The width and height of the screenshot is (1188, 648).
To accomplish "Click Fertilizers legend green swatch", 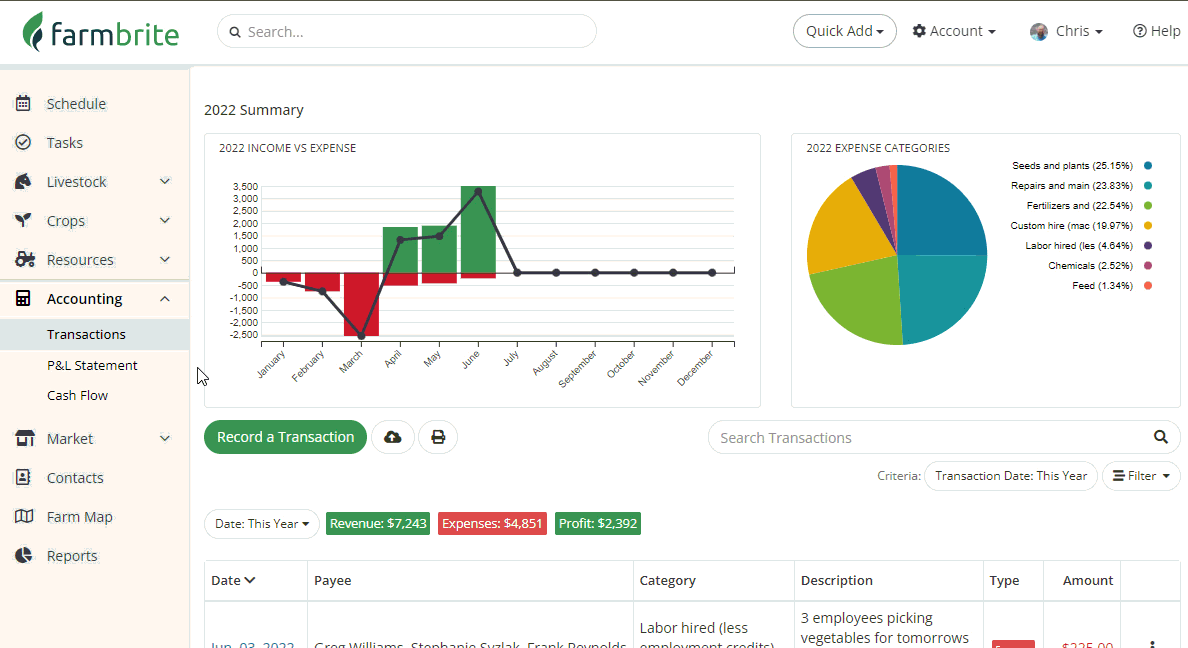I will [x=1148, y=205].
